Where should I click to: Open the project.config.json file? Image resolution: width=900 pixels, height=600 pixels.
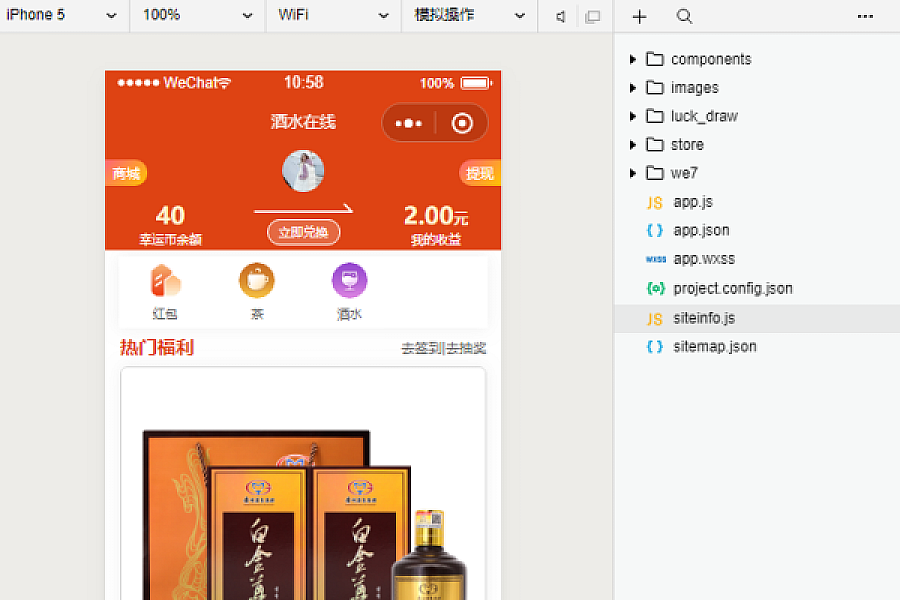732,288
